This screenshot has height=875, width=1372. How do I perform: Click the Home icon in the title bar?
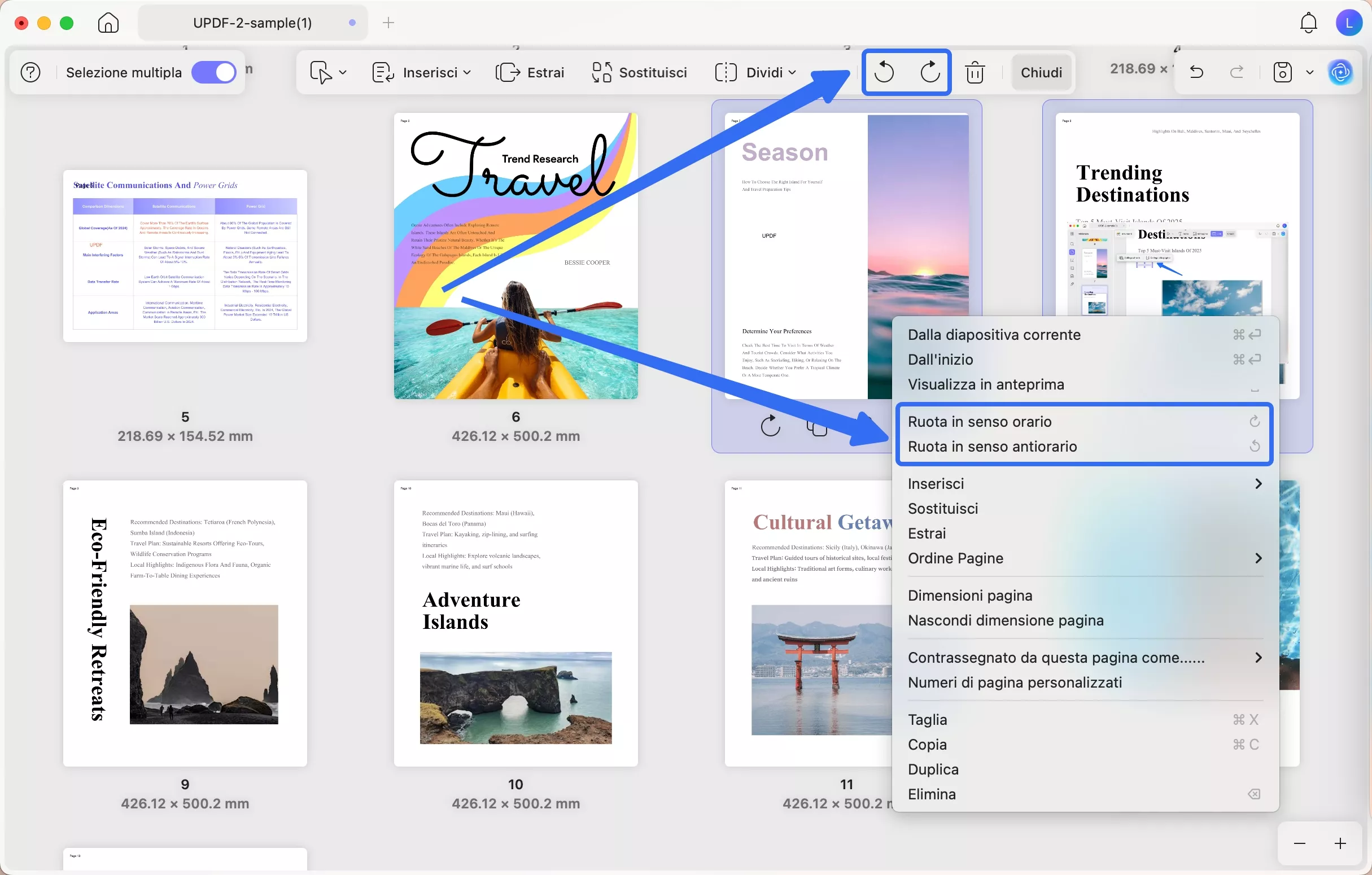coord(107,23)
